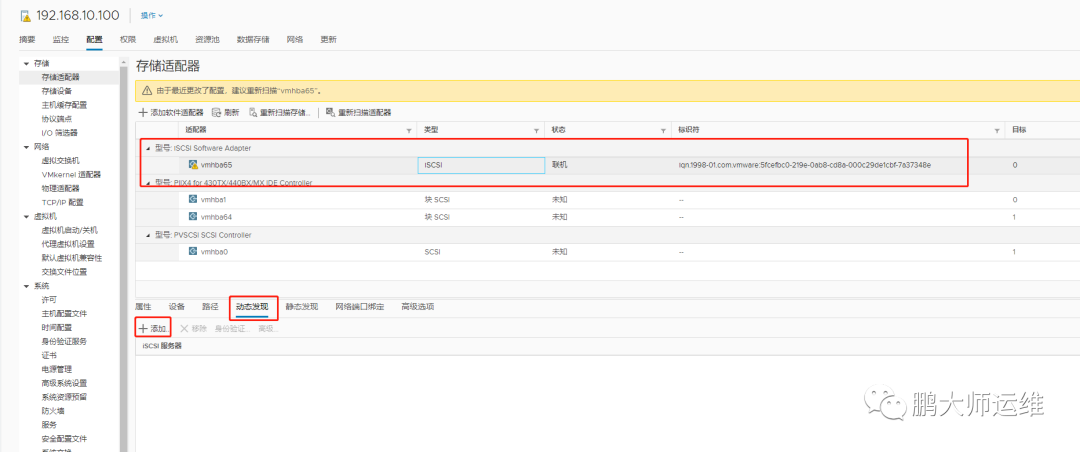1080x452 pixels.
Task: Open the 资源池 tab
Action: (x=207, y=39)
